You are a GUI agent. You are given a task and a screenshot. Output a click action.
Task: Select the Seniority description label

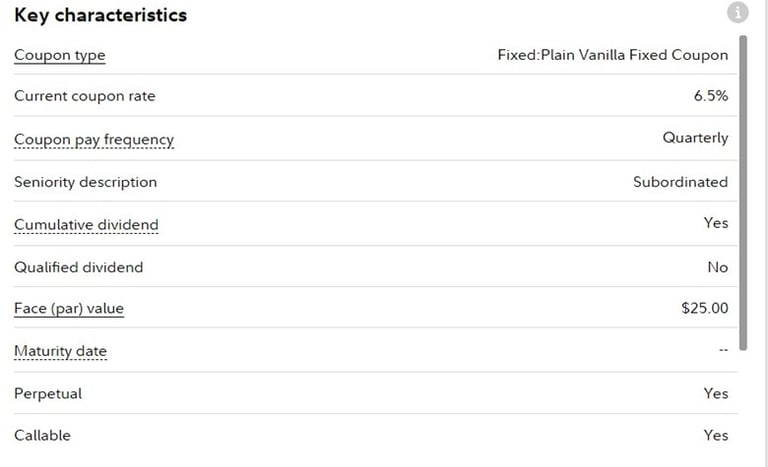[x=86, y=182]
